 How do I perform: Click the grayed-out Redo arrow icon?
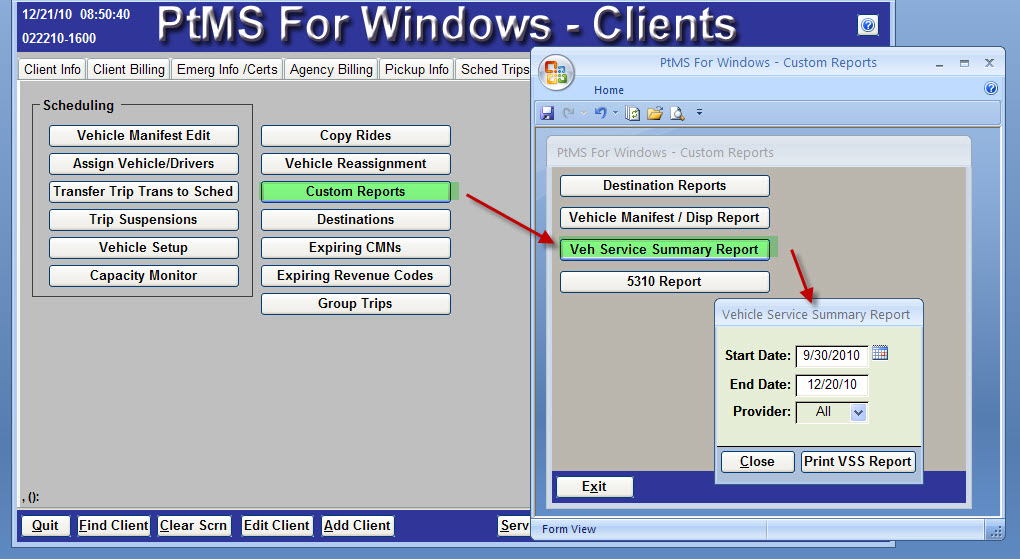[x=569, y=113]
